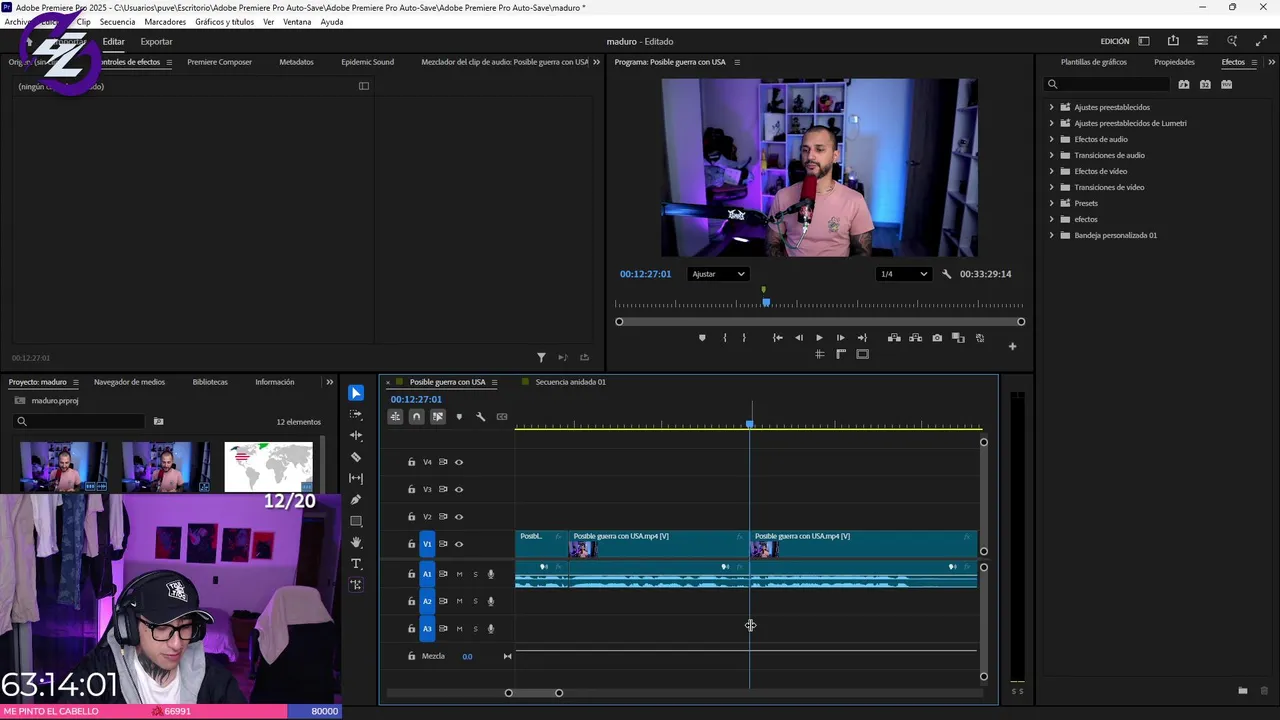Switch to Navegador de medios tab
The width and height of the screenshot is (1280, 720).
pos(129,382)
